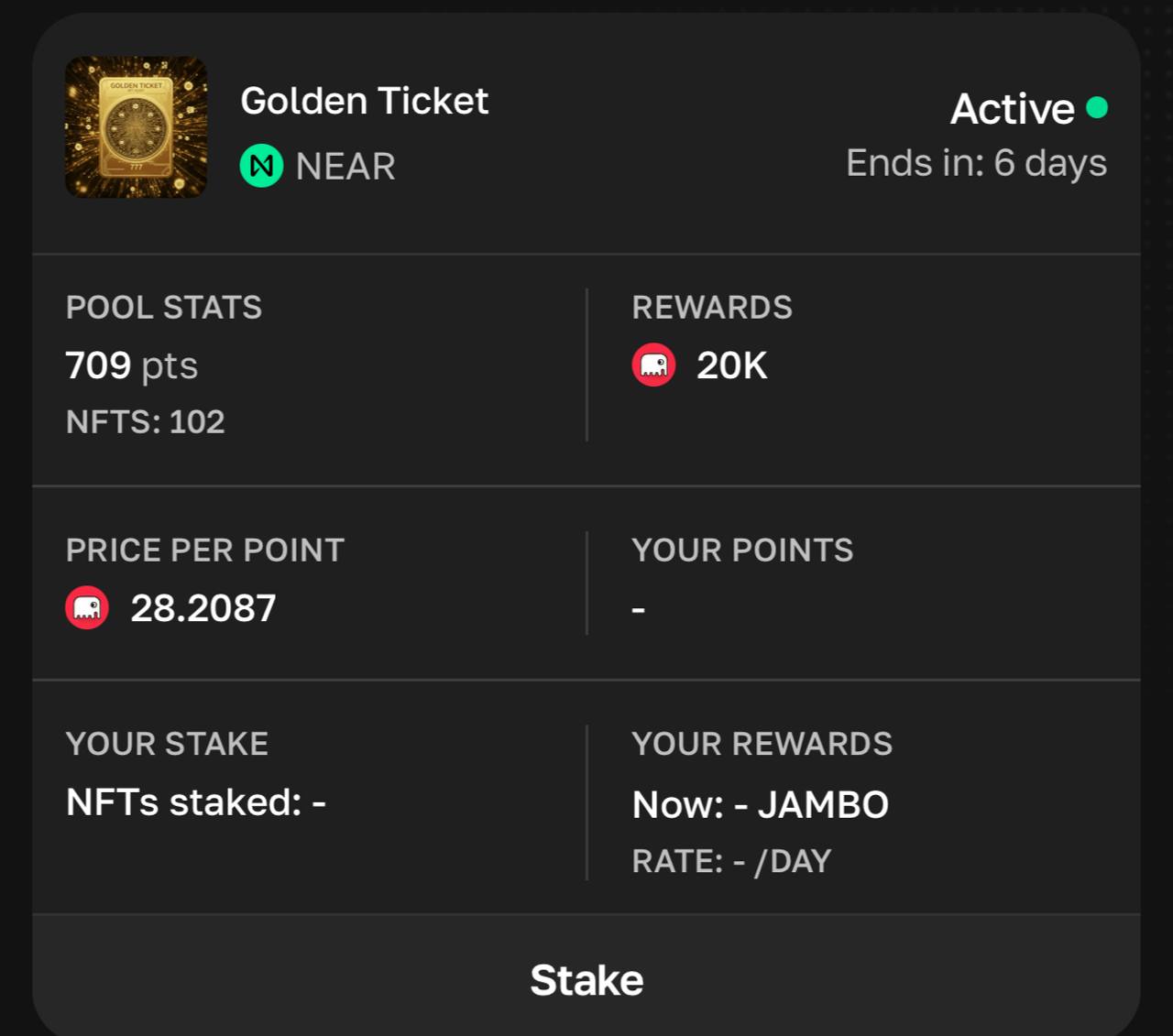
Task: Click the JAMBO icon beside 28.2087
Action: pos(87,608)
